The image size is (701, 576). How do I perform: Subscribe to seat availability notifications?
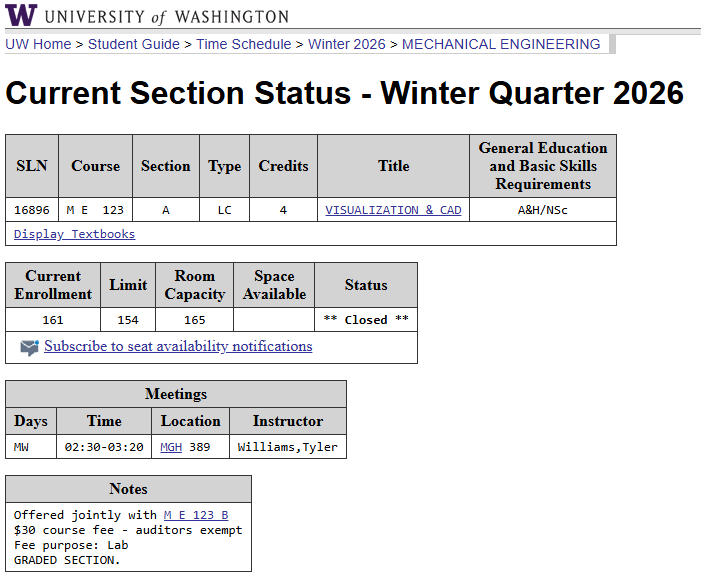coord(178,346)
